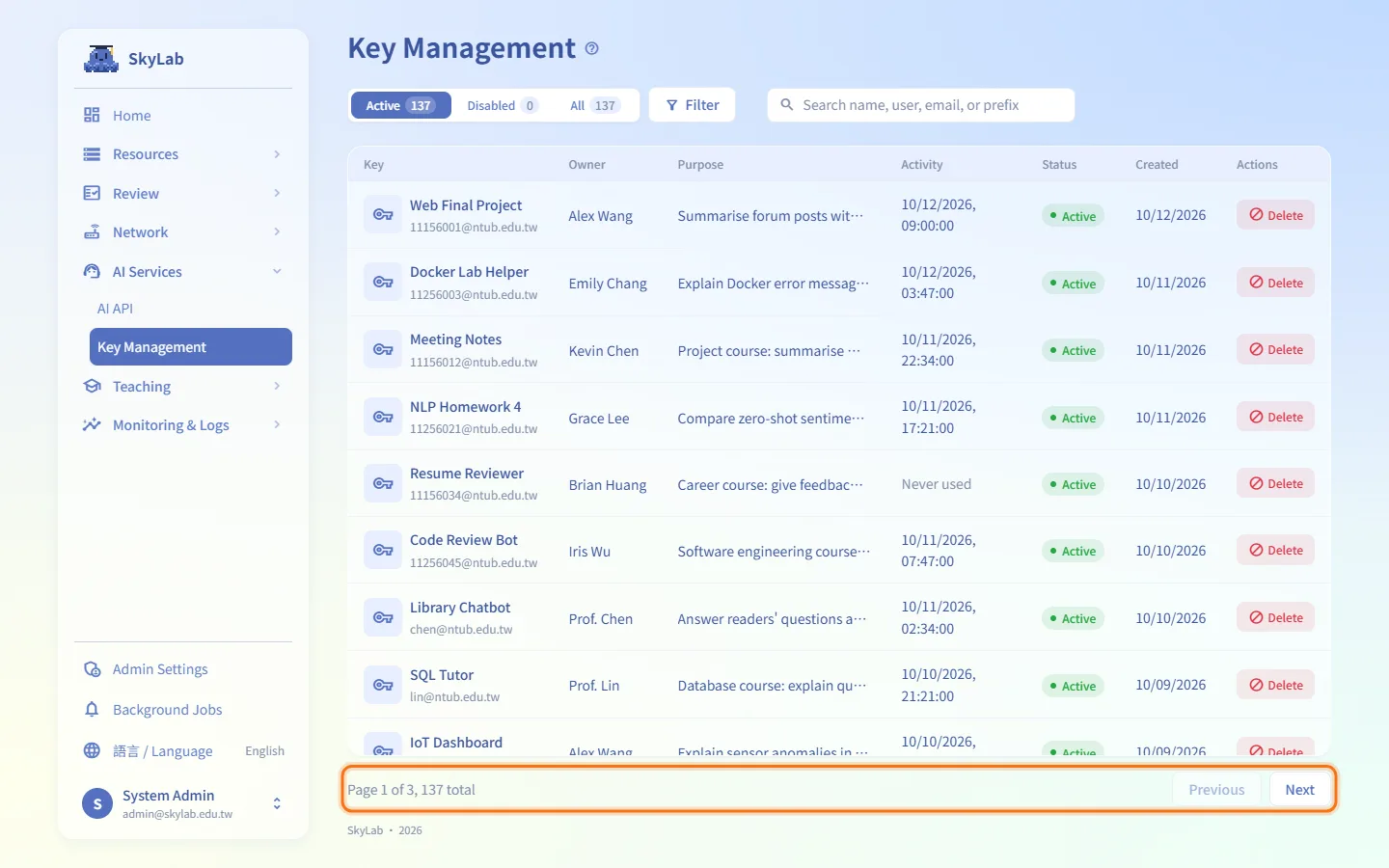Expand the Teaching submenu chevron
The image size is (1389, 868).
point(277,387)
